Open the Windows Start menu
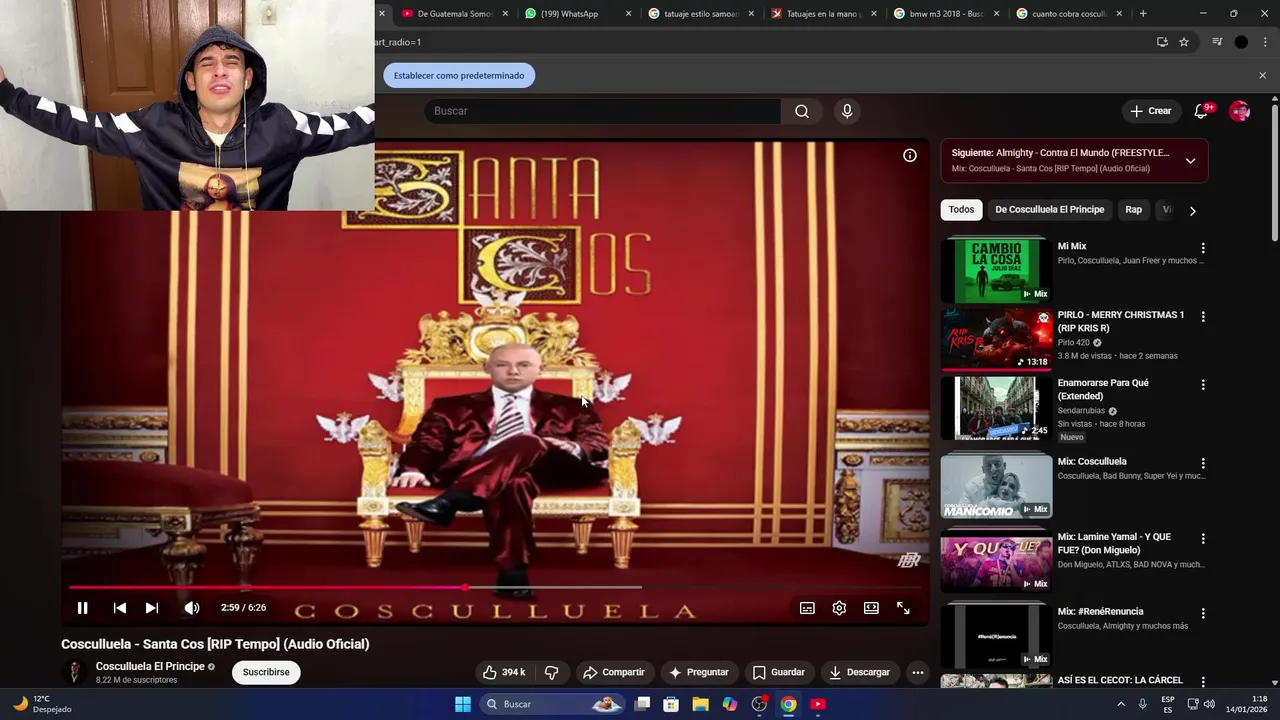This screenshot has height=720, width=1280. click(463, 704)
